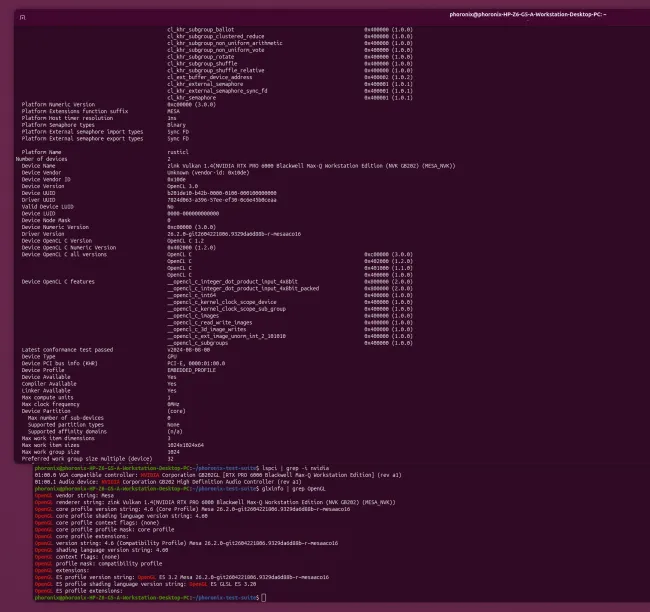Click the '1024x1024x64' work item sizes value

[185, 445]
